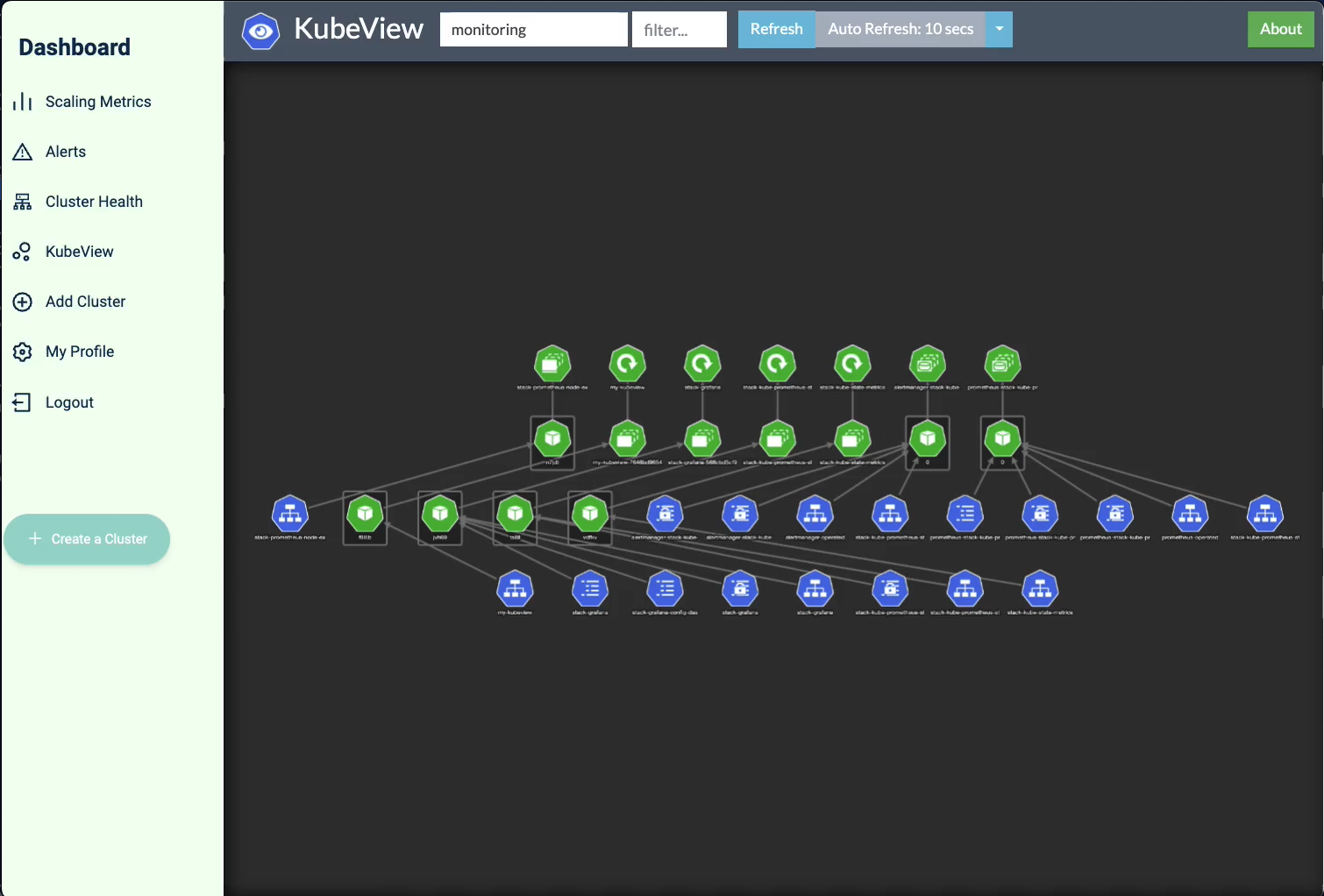Select the stack-grafana-588cbd5cf9 ReplicaSet node
This screenshot has height=896, width=1324.
point(702,438)
